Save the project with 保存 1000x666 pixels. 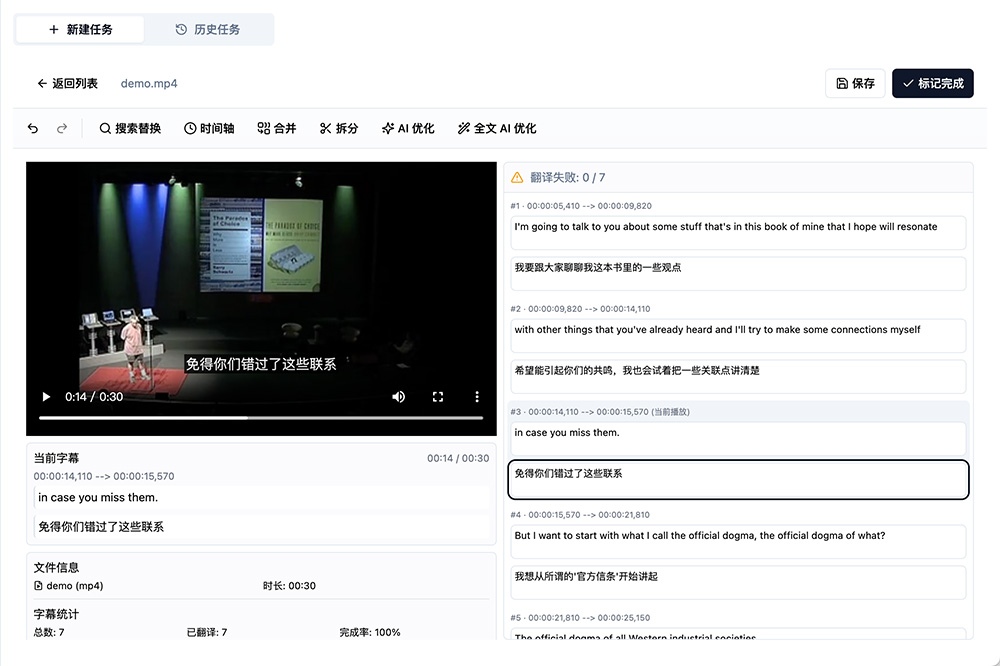855,83
